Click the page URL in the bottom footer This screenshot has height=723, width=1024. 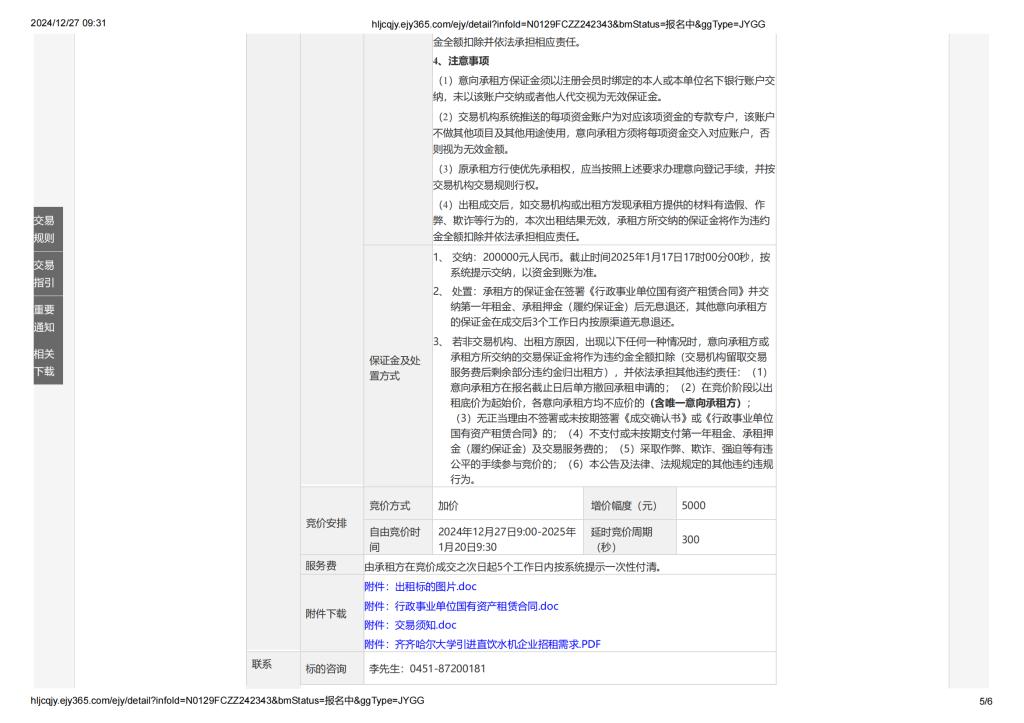pos(228,701)
